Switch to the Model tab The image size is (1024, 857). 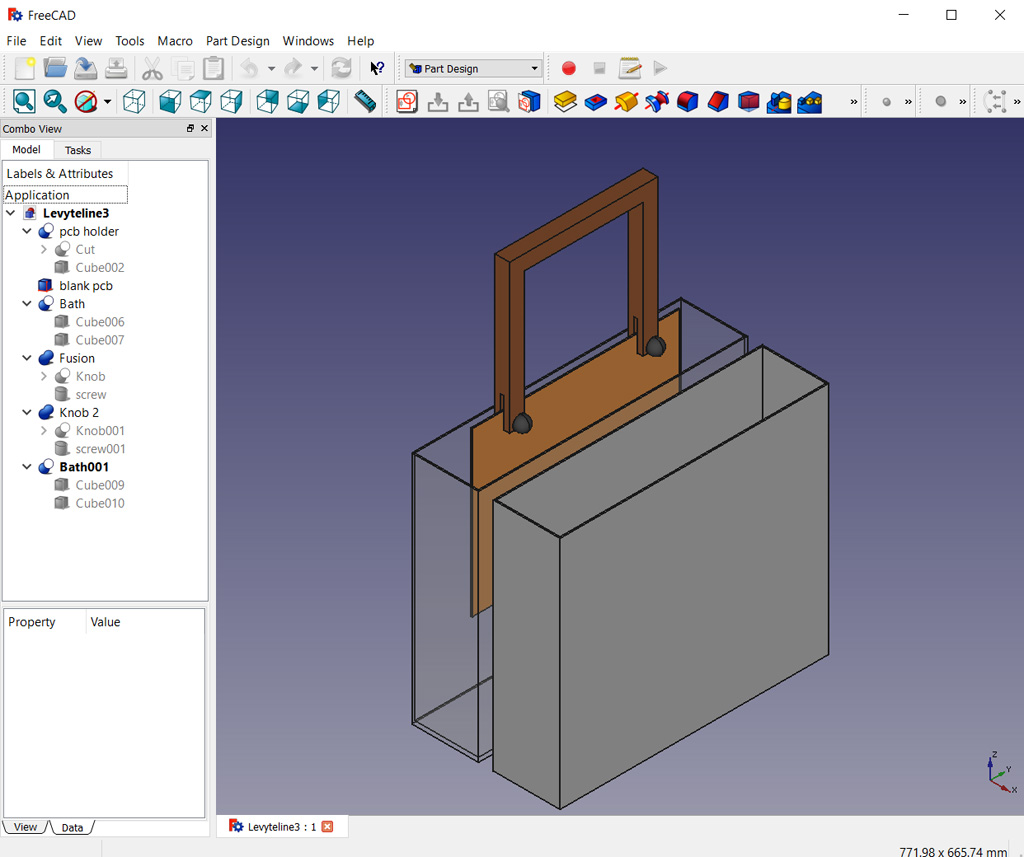click(x=26, y=150)
